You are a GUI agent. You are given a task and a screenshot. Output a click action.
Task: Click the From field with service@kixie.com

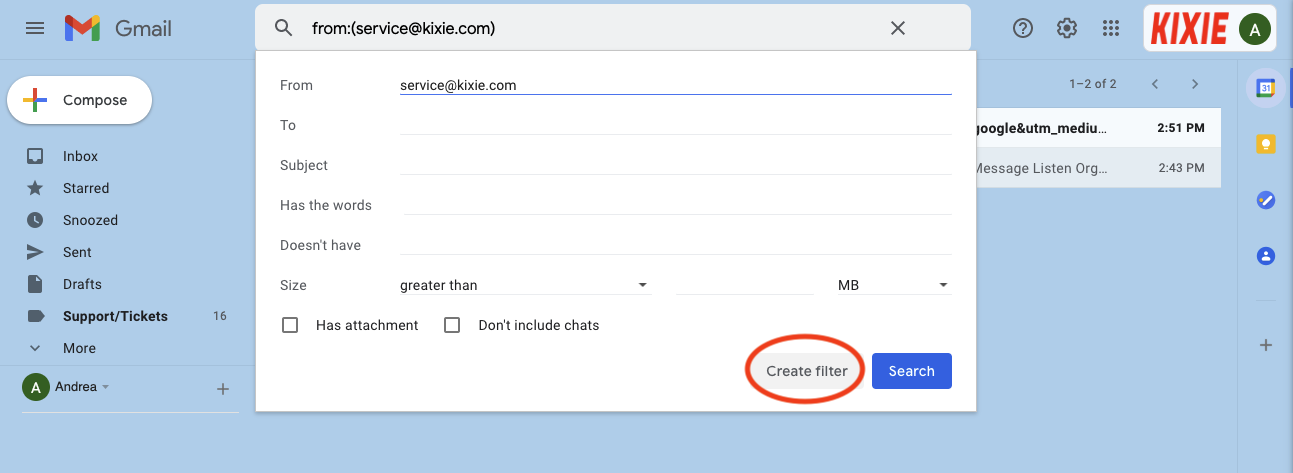point(675,85)
